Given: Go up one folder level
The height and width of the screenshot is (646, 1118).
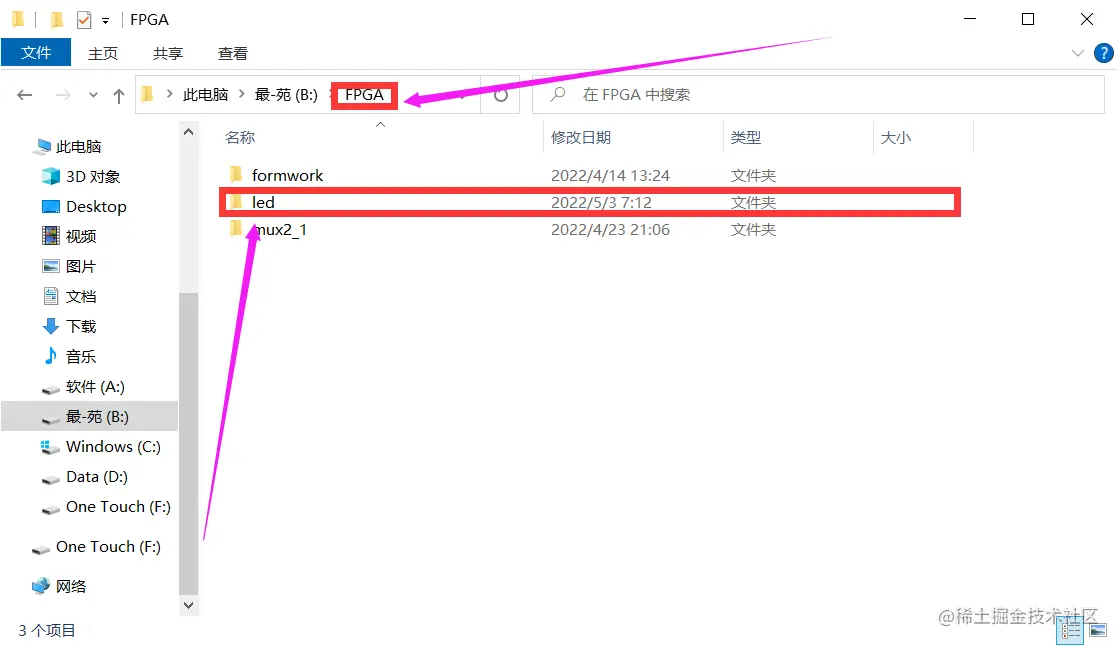Looking at the screenshot, I should [x=119, y=96].
